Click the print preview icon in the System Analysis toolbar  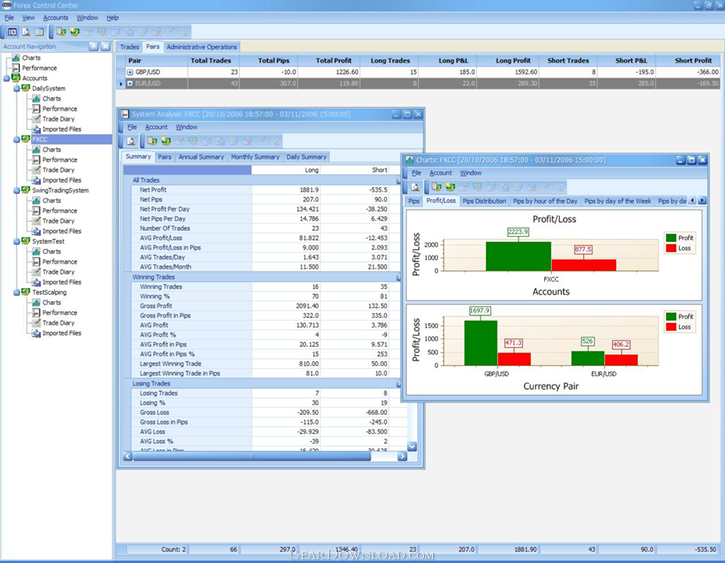coord(131,141)
